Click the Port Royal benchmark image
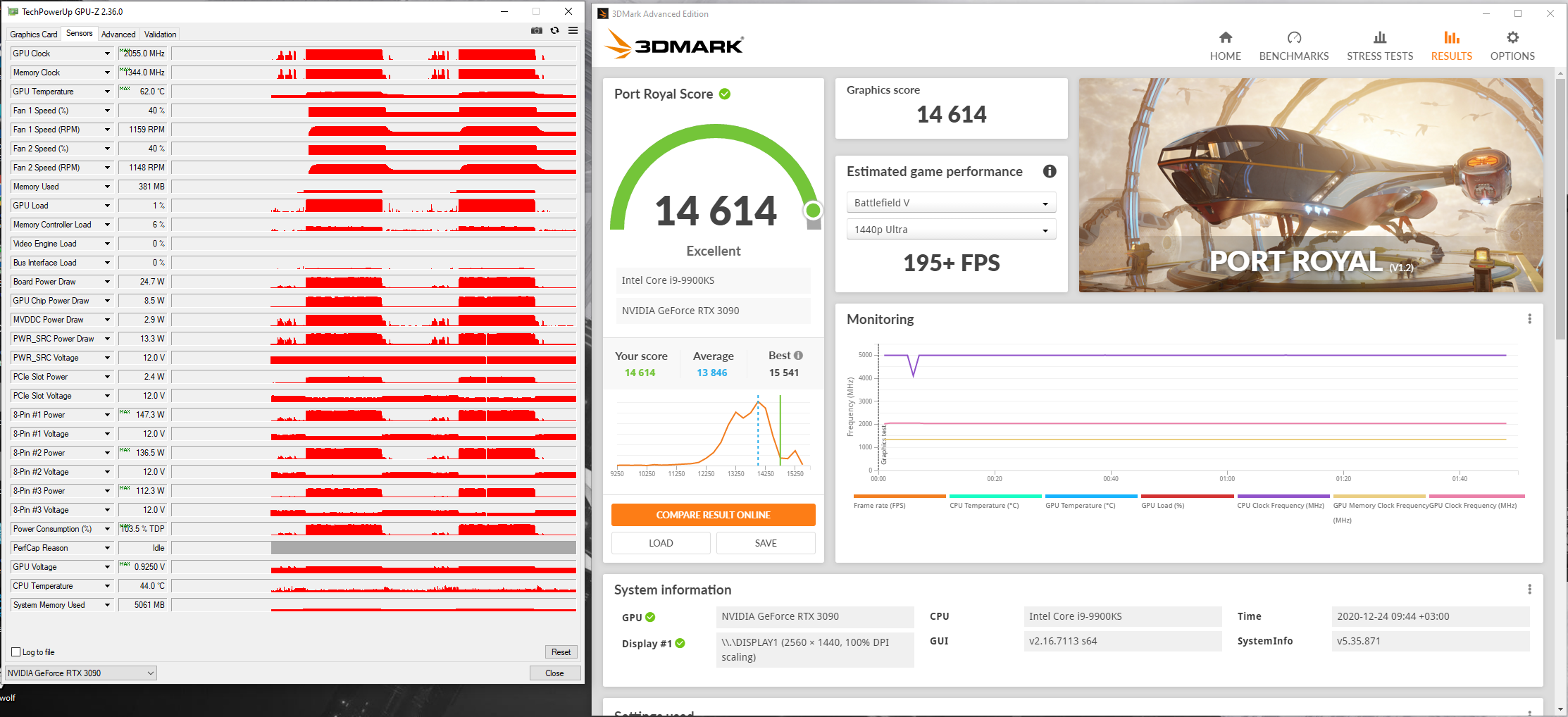 coord(1311,185)
